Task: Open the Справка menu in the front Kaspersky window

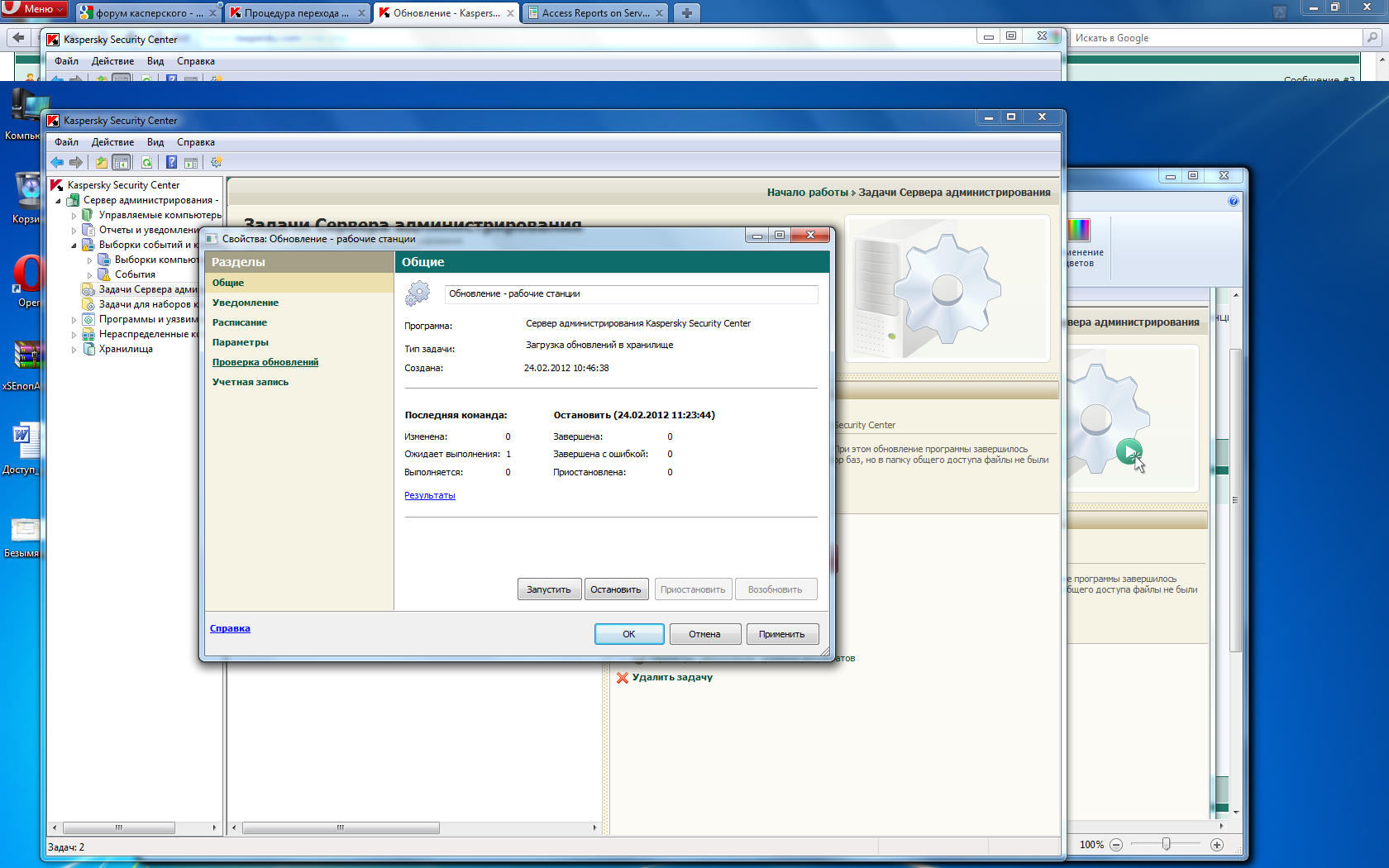Action: (x=196, y=142)
